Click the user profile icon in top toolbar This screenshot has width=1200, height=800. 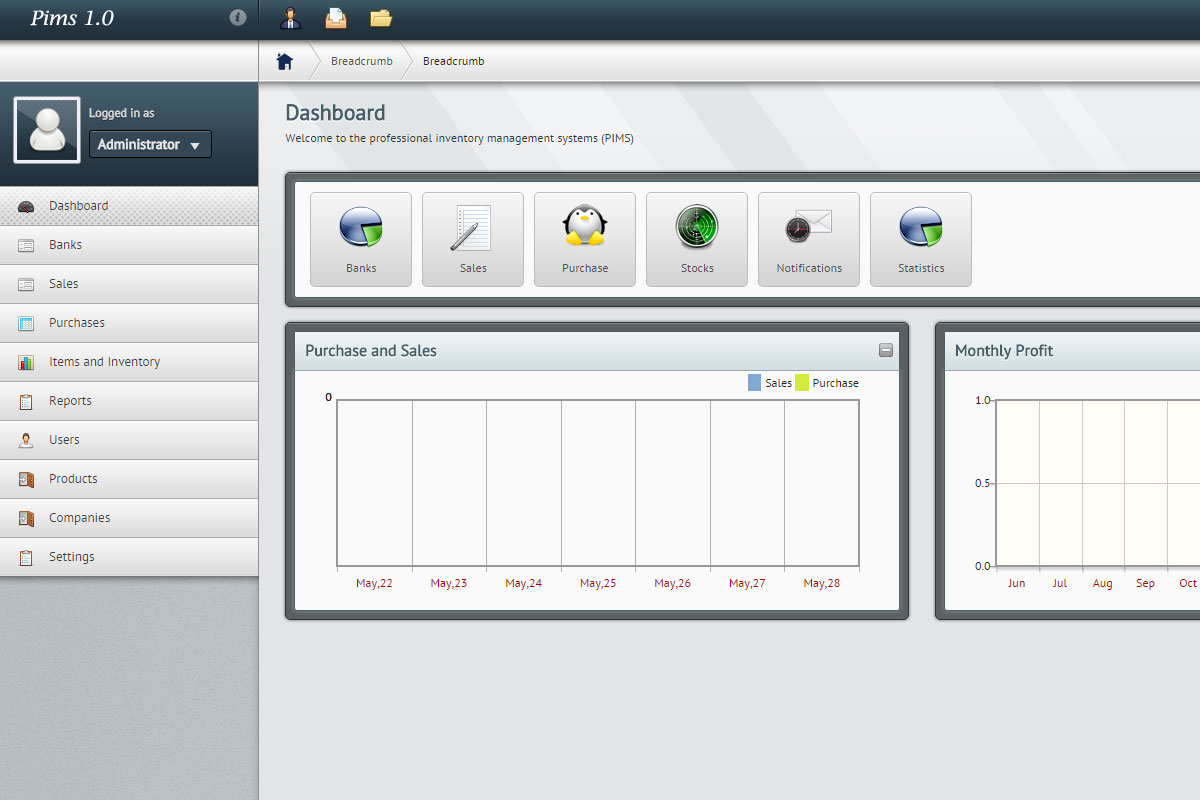coord(290,18)
